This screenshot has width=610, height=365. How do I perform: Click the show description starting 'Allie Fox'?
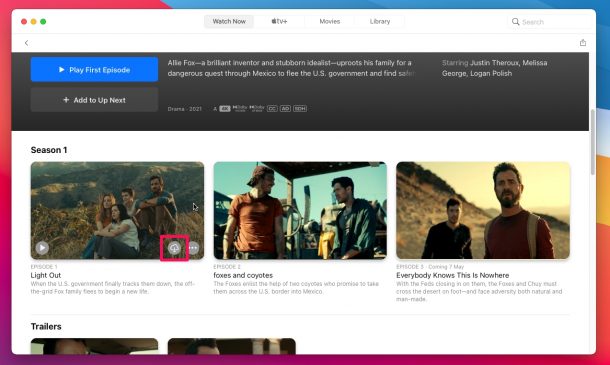[292, 68]
